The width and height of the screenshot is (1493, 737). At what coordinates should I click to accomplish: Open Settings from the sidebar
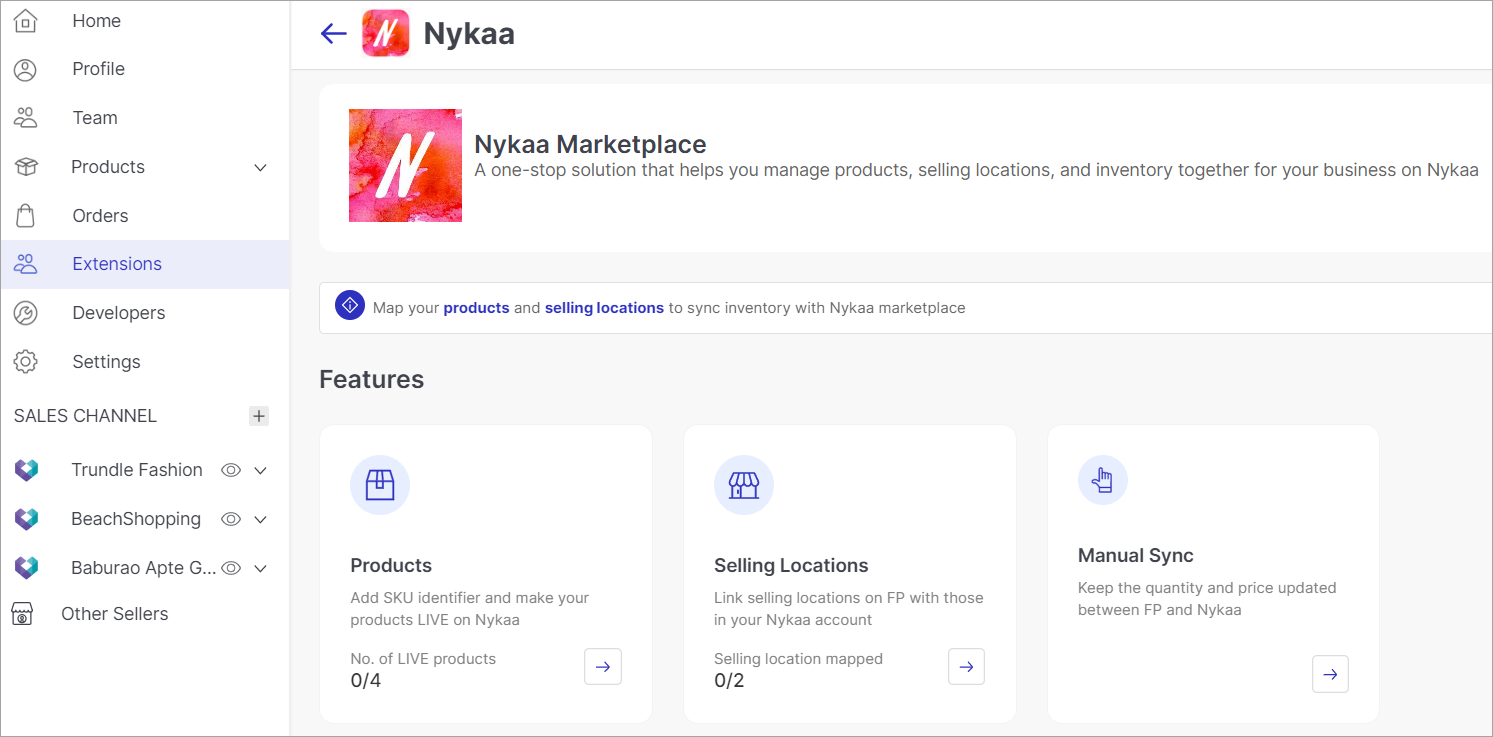pos(105,361)
